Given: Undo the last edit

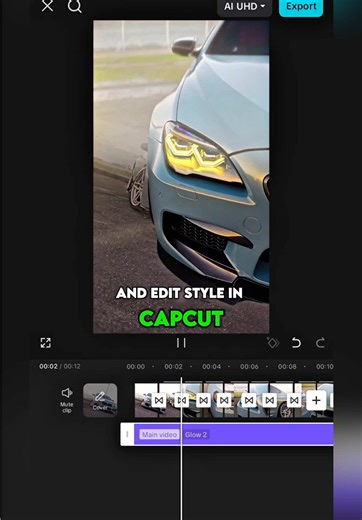Looking at the screenshot, I should (296, 343).
